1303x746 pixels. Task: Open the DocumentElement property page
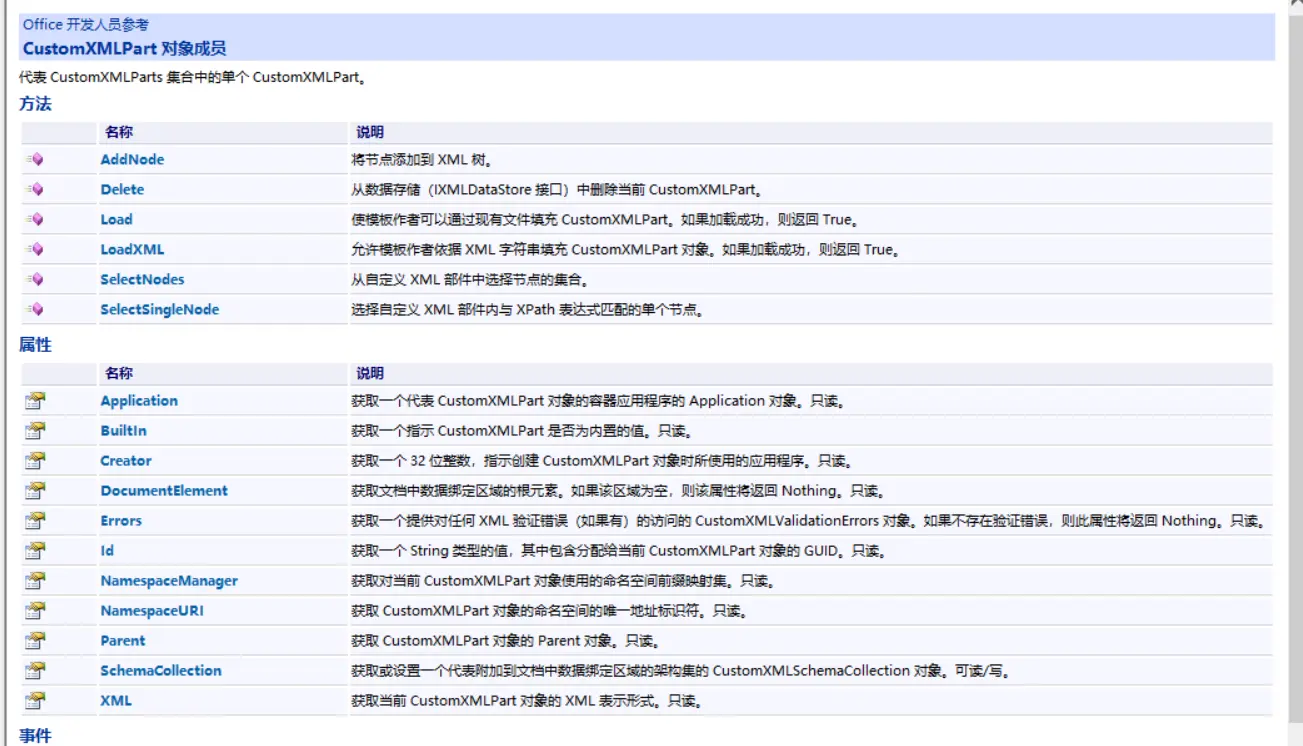point(164,491)
